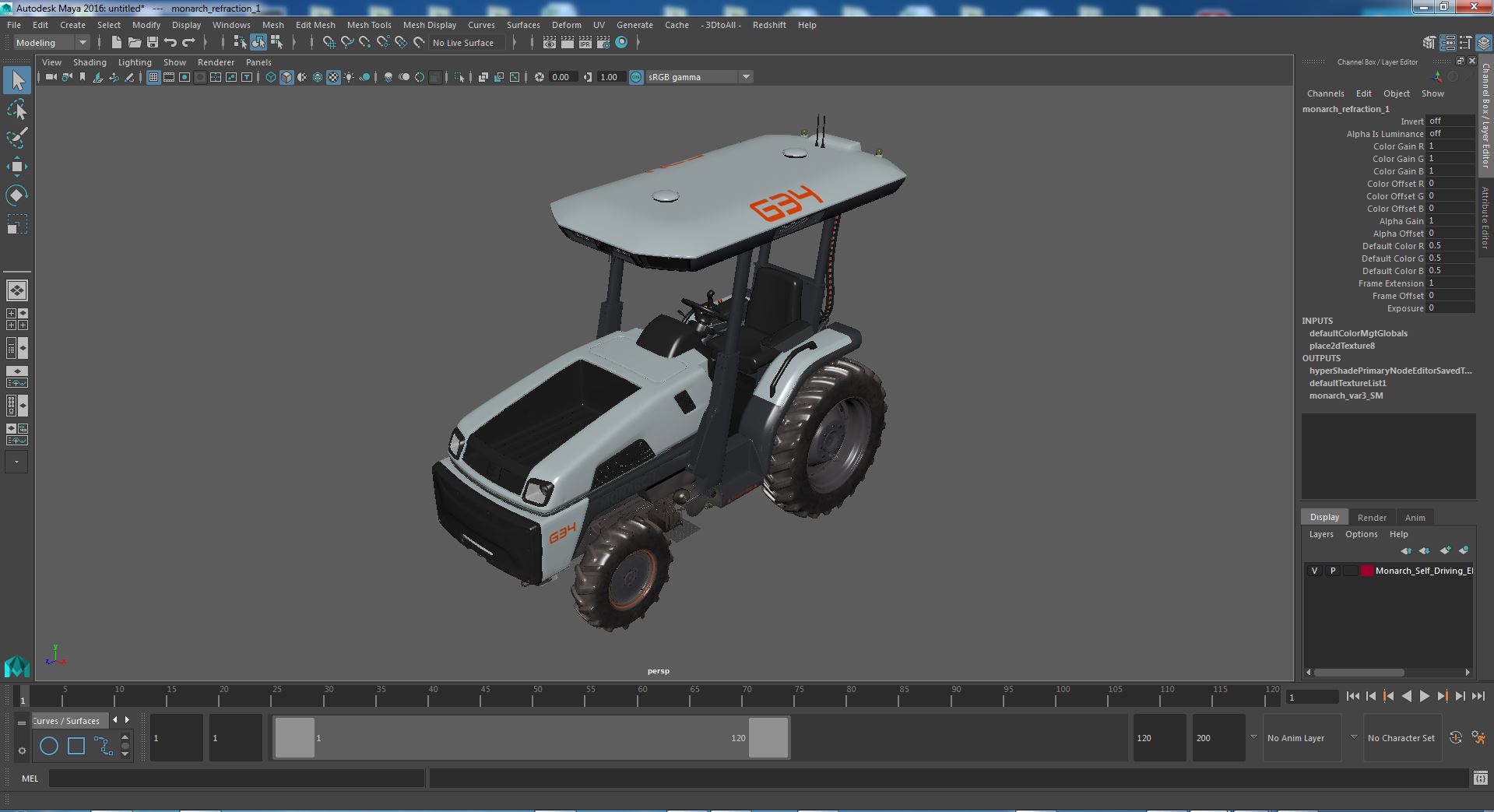Undo the last action
This screenshot has height=812, width=1494.
pos(170,43)
